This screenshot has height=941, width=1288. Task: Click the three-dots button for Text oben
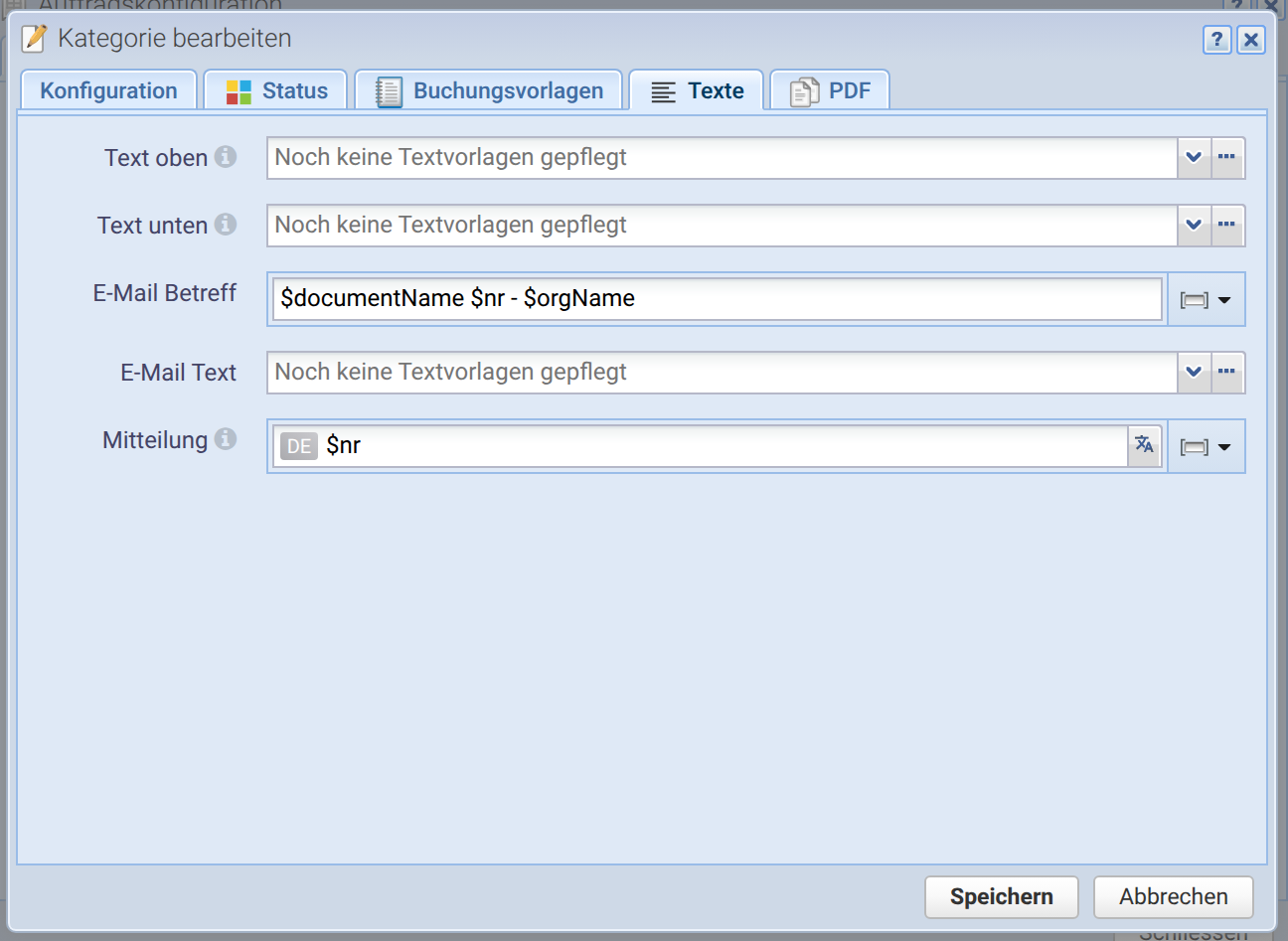[1227, 157]
